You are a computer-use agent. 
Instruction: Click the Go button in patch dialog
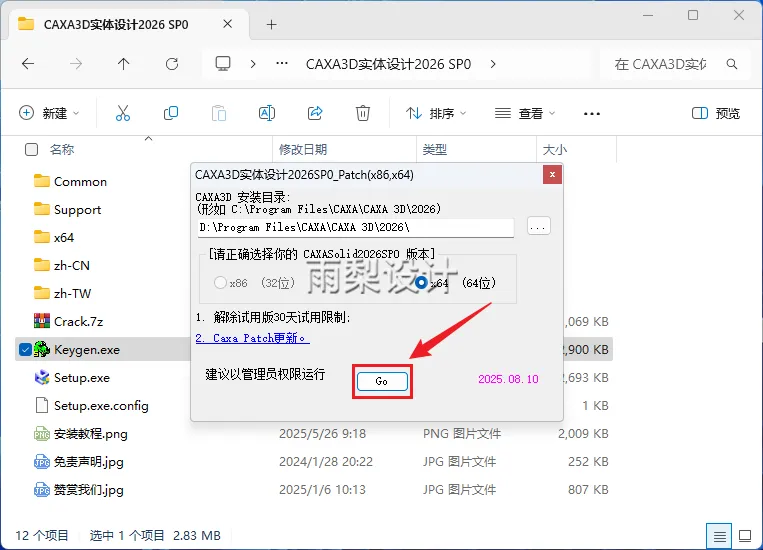(x=382, y=381)
